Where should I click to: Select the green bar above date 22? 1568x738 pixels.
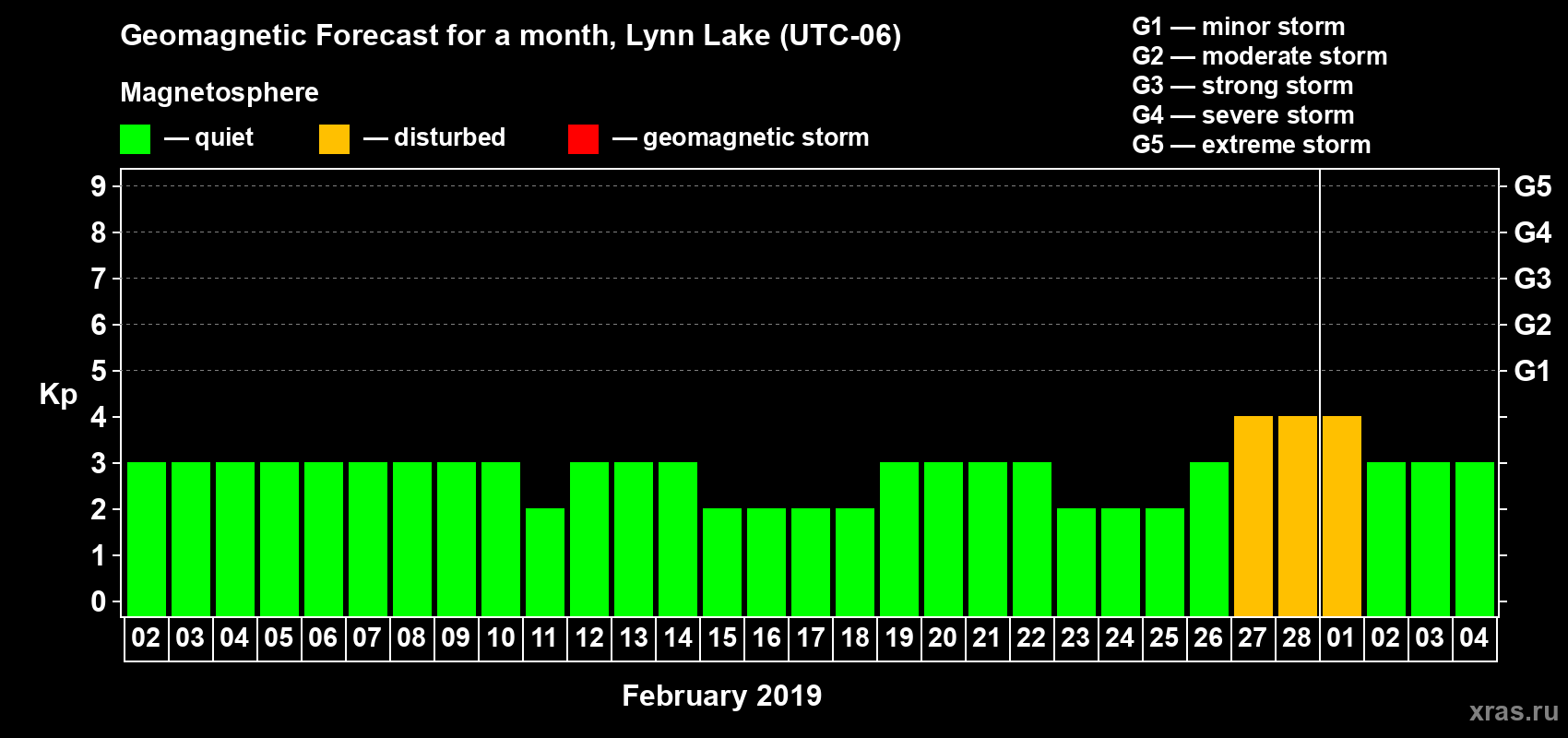tap(1032, 540)
